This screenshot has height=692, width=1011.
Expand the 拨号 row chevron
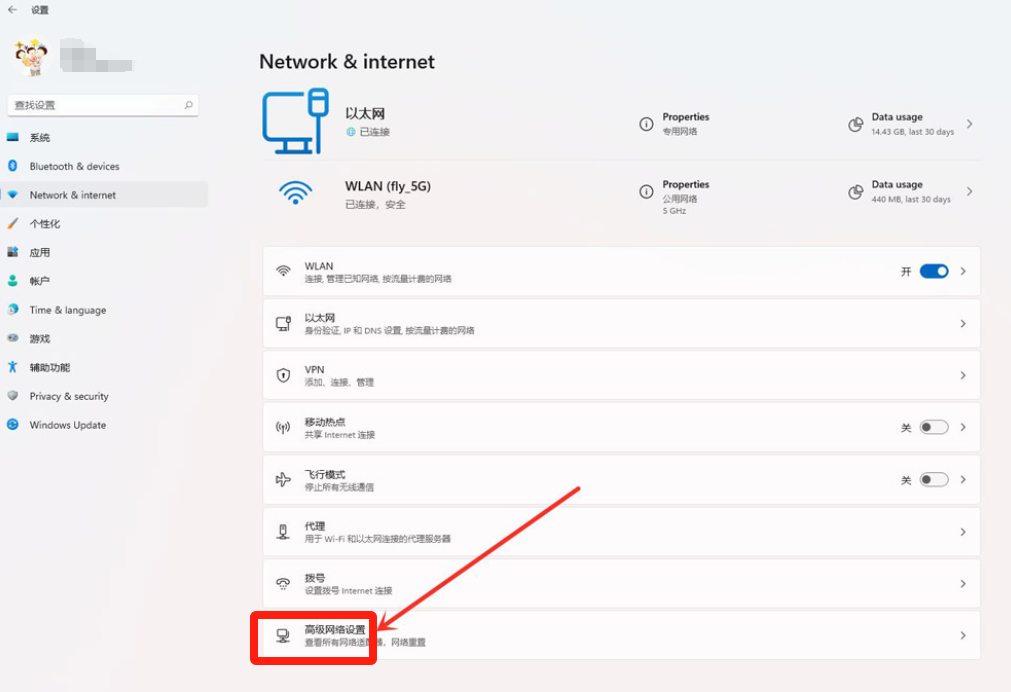click(963, 584)
